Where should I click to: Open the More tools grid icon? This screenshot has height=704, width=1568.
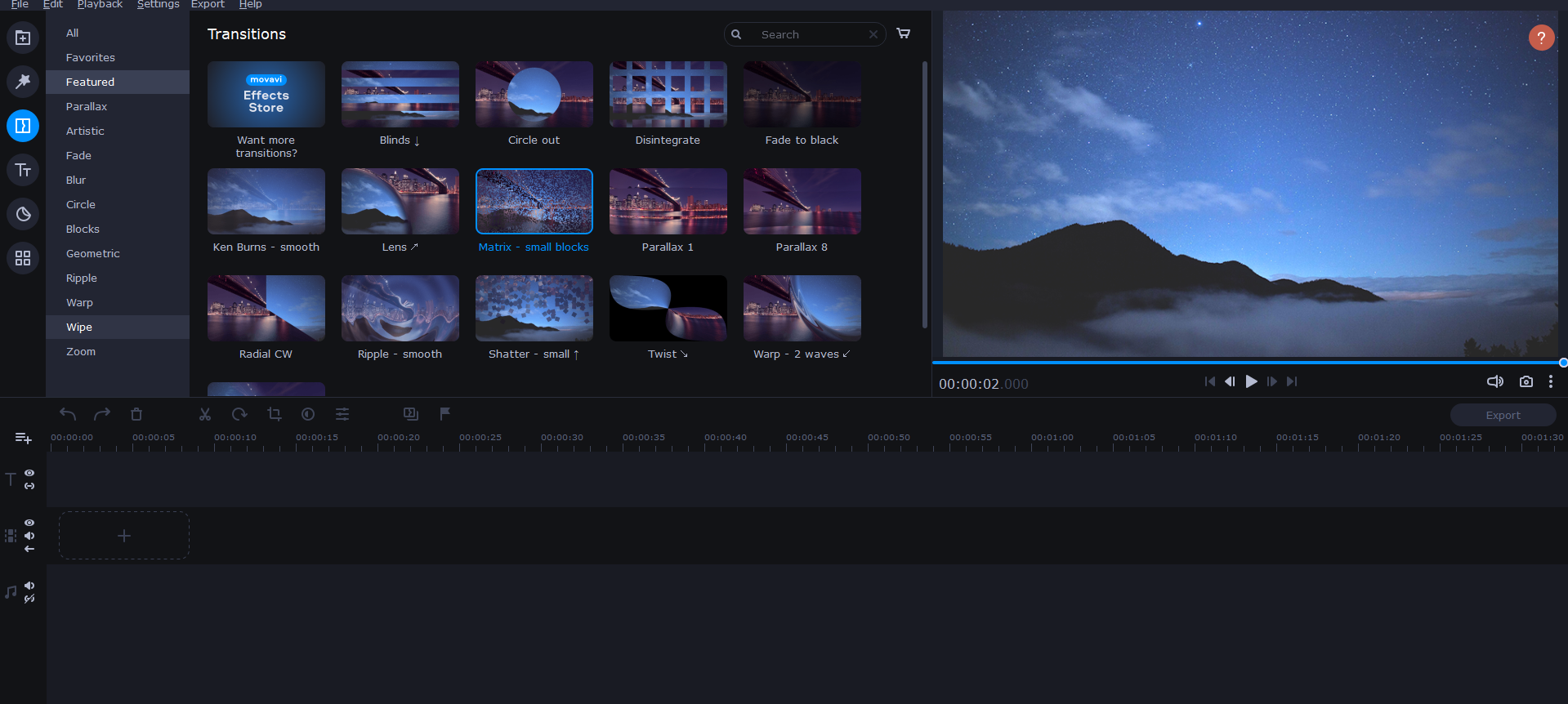tap(23, 258)
